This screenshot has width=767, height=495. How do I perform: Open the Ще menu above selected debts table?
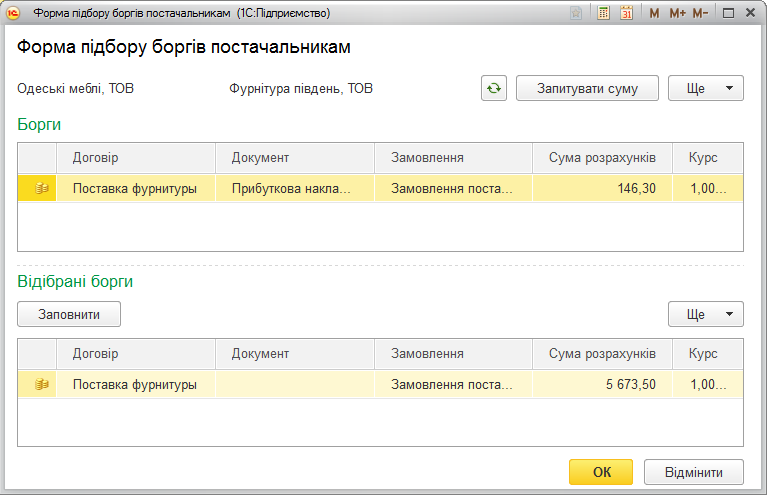coord(706,314)
